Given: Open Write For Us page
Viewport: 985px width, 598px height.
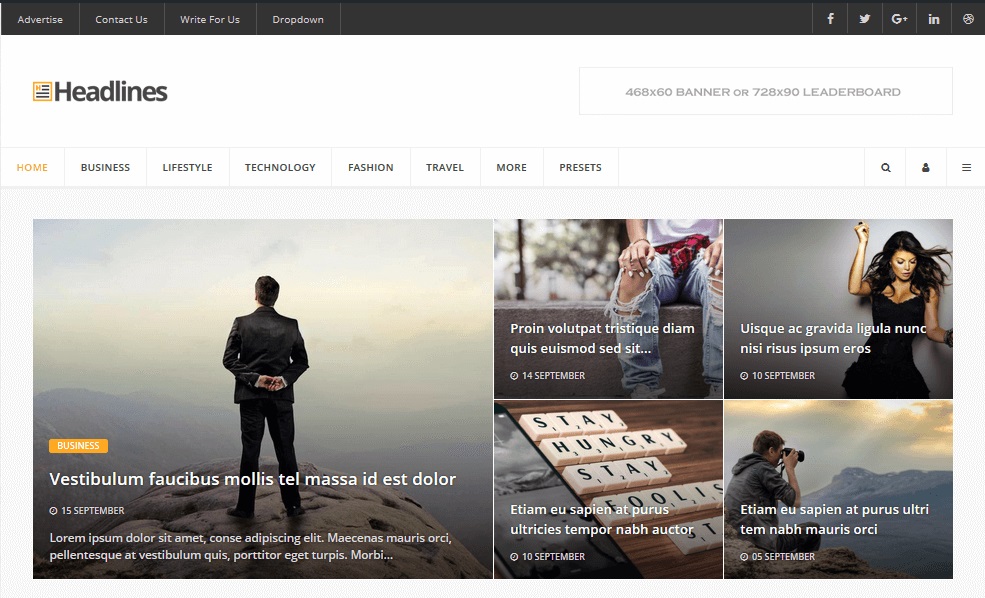Looking at the screenshot, I should 210,19.
